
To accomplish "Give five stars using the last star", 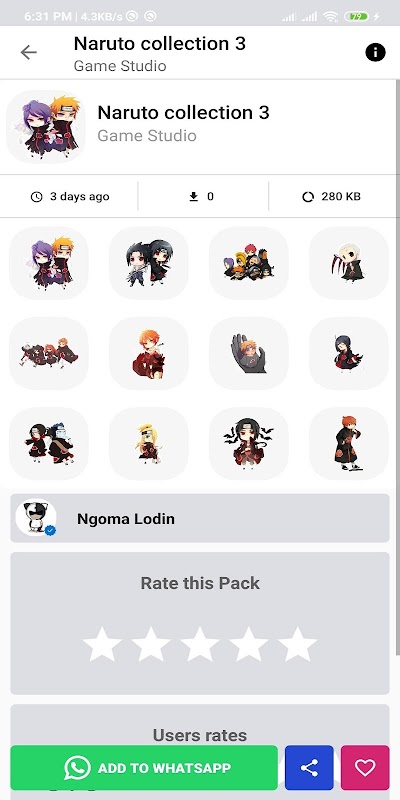I will 298,644.
